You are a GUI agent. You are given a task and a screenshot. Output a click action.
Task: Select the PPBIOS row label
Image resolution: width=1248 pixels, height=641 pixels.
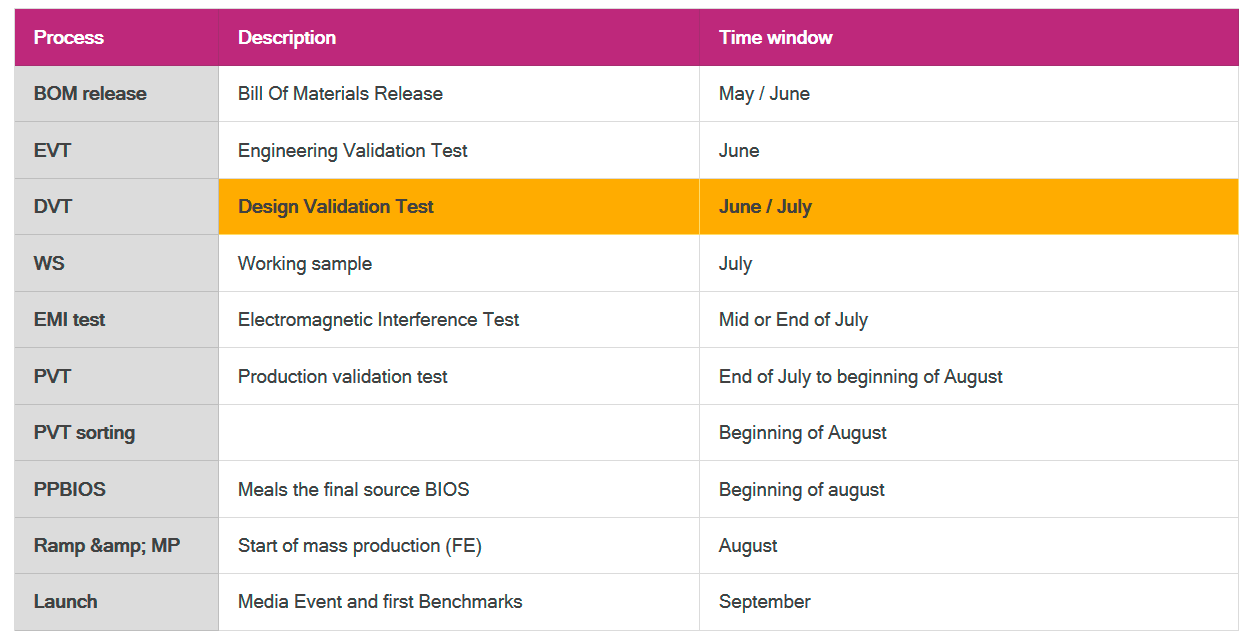tap(70, 490)
